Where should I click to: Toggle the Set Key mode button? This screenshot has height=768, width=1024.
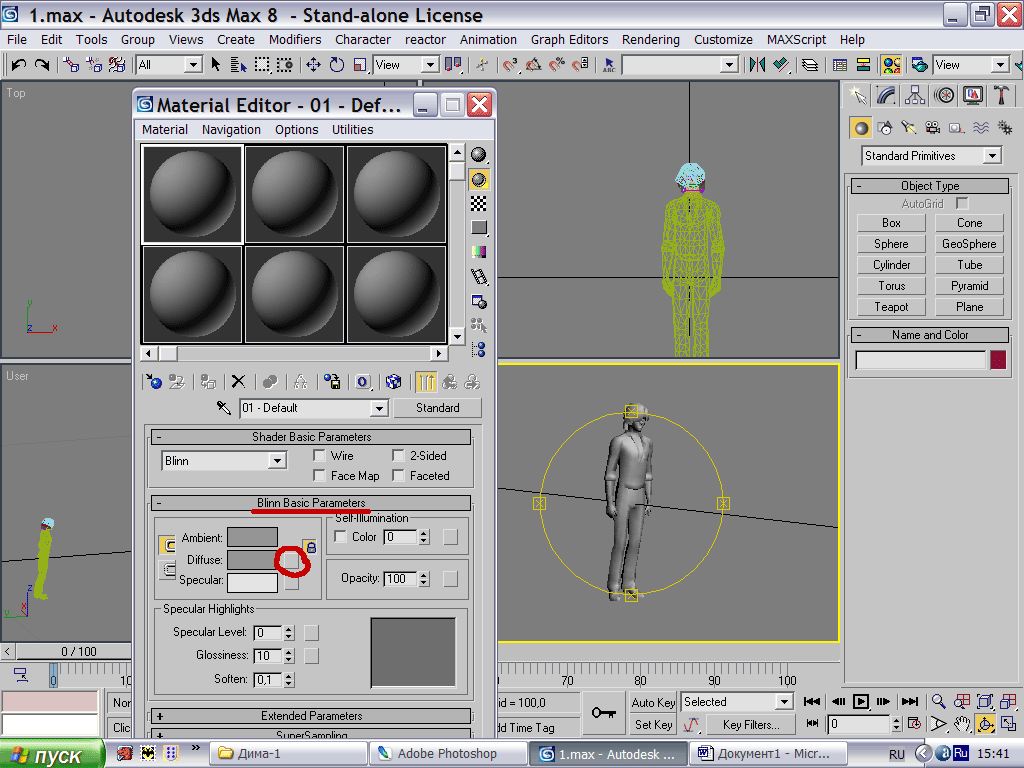click(x=653, y=724)
